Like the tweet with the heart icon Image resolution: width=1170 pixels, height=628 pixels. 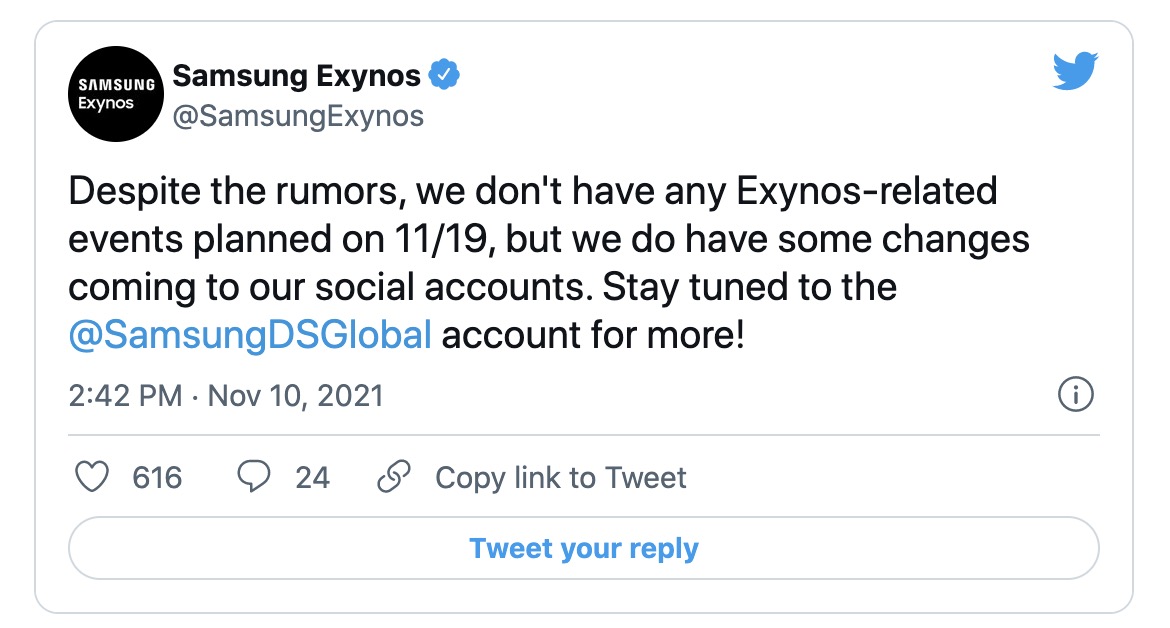92,477
